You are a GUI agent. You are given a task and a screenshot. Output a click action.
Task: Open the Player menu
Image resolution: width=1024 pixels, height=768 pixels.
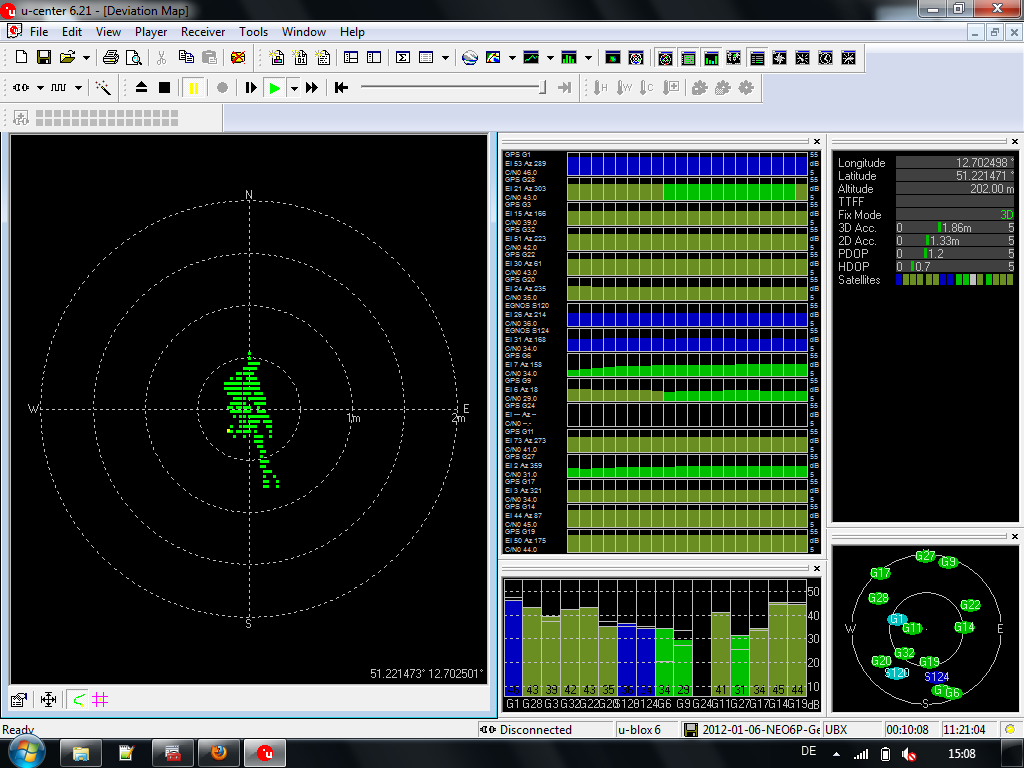tap(151, 32)
